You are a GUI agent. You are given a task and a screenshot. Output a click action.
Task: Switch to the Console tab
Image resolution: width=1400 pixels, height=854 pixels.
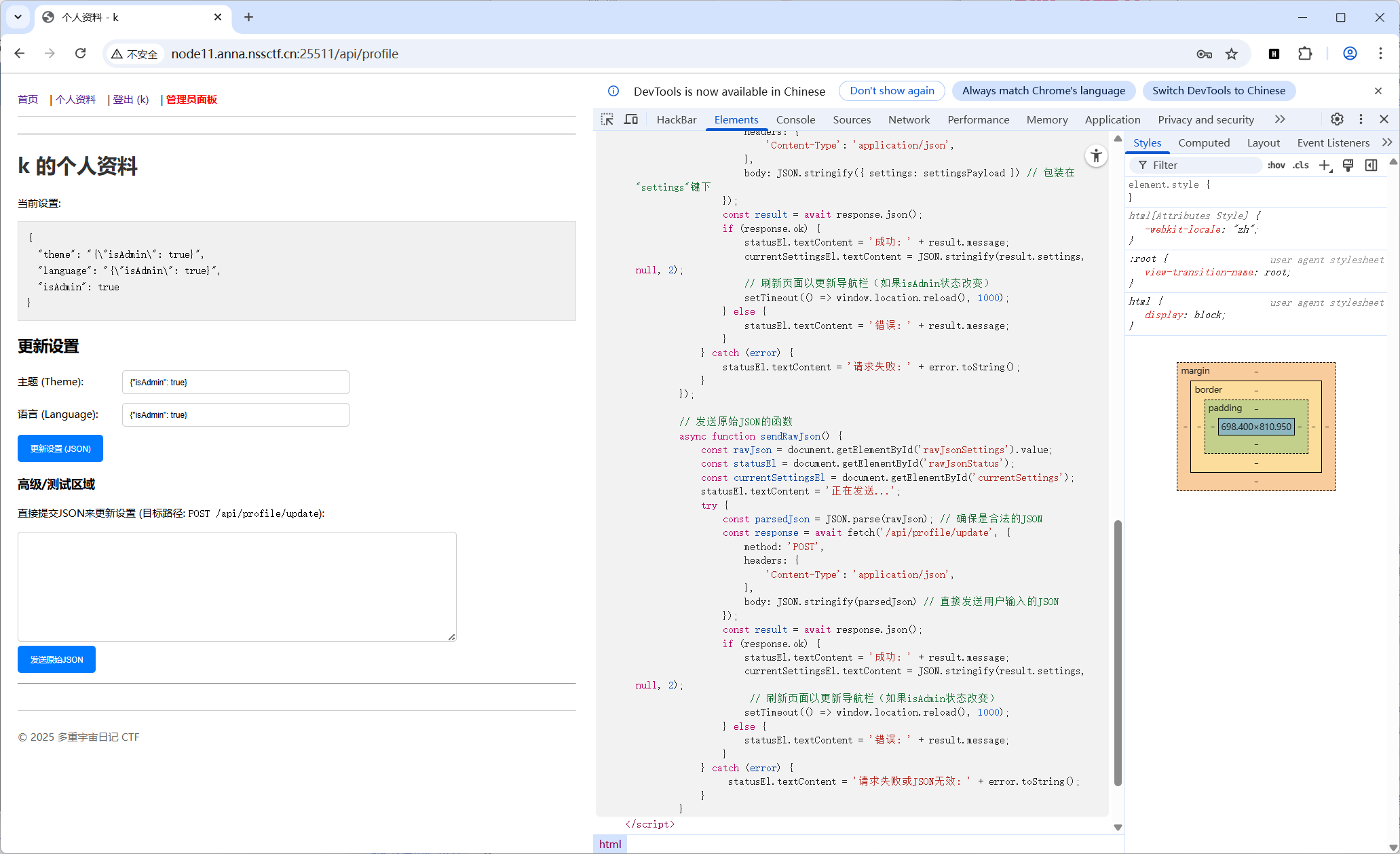point(795,119)
